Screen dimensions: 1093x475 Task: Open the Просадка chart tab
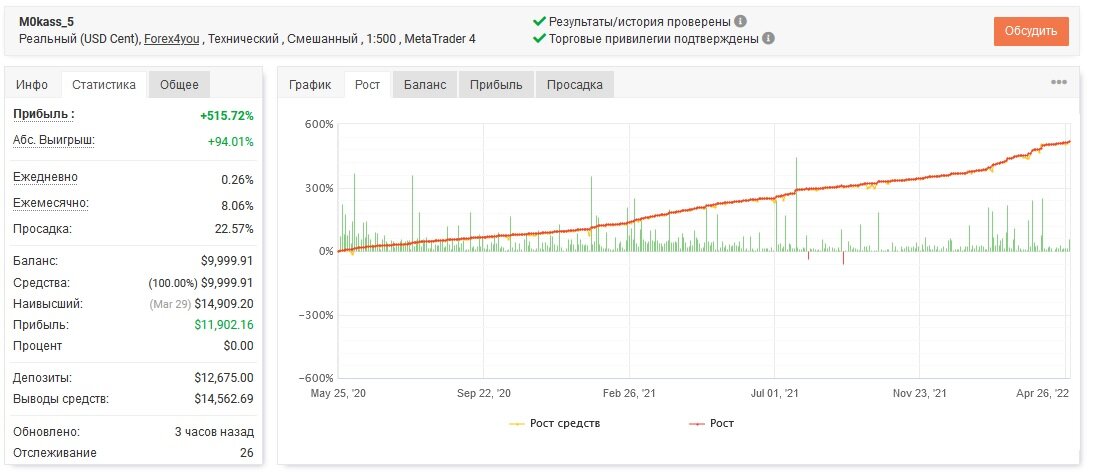coord(574,84)
